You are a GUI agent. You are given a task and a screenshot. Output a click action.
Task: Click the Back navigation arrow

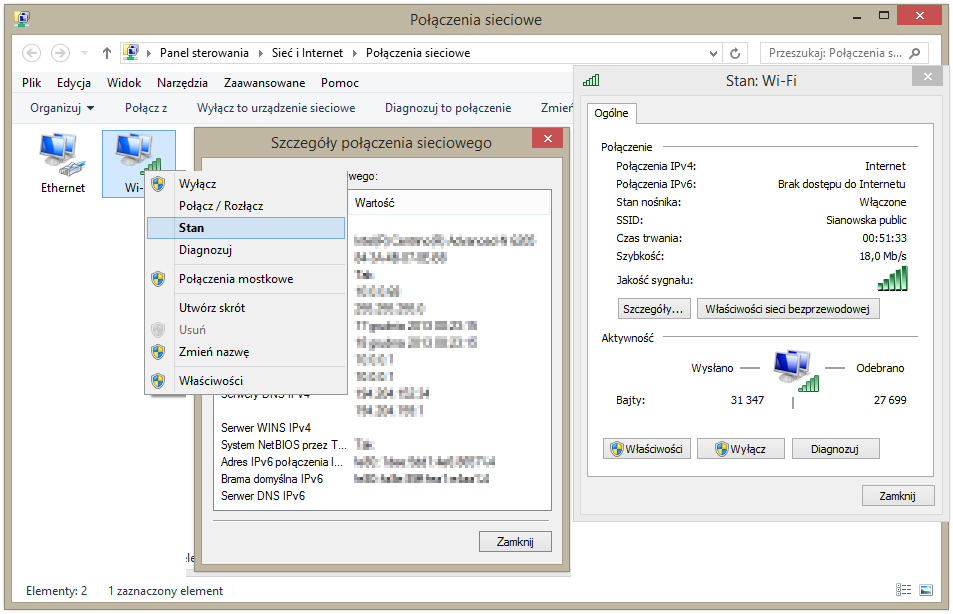click(x=32, y=53)
